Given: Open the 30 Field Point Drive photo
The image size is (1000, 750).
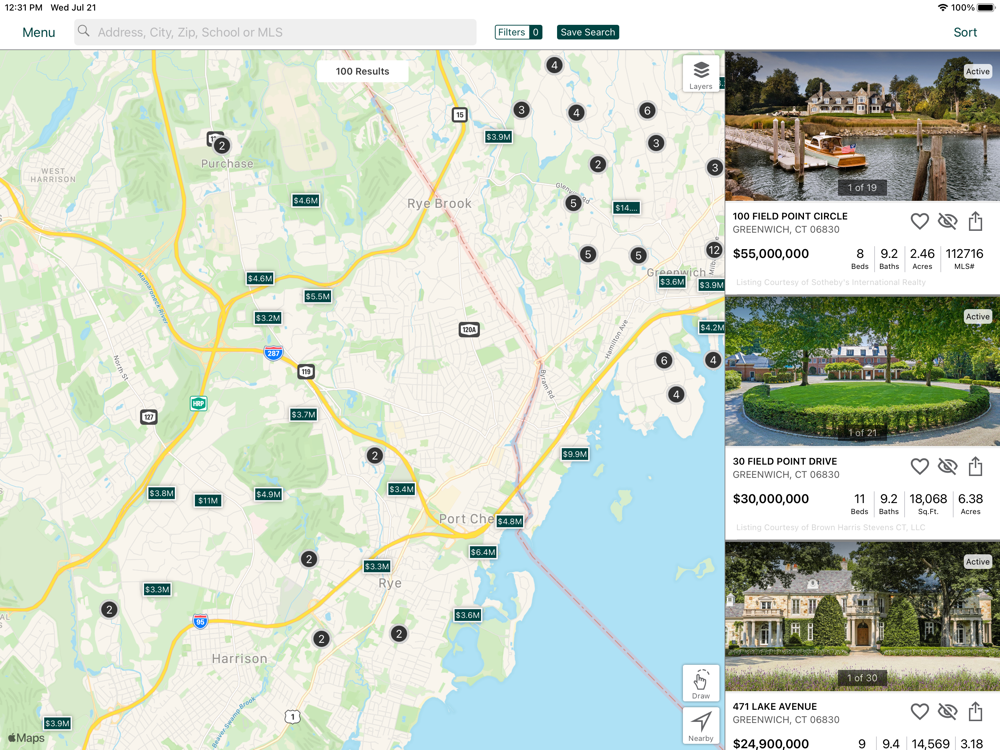Looking at the screenshot, I should (x=862, y=371).
